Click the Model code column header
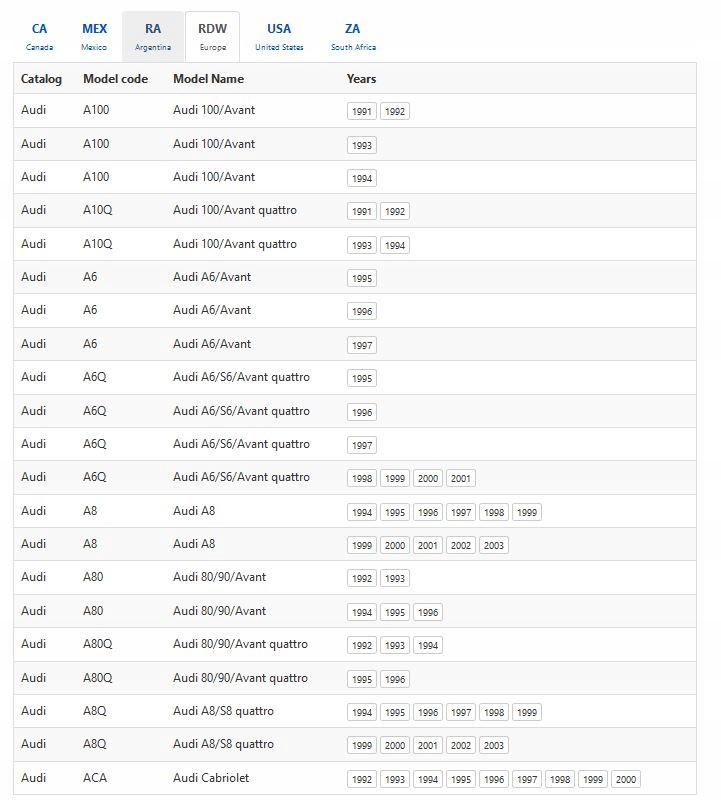 [x=115, y=79]
